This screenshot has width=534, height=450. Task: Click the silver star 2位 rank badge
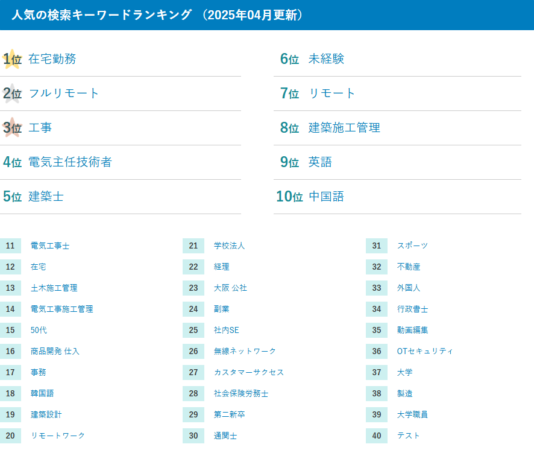(x=12, y=93)
